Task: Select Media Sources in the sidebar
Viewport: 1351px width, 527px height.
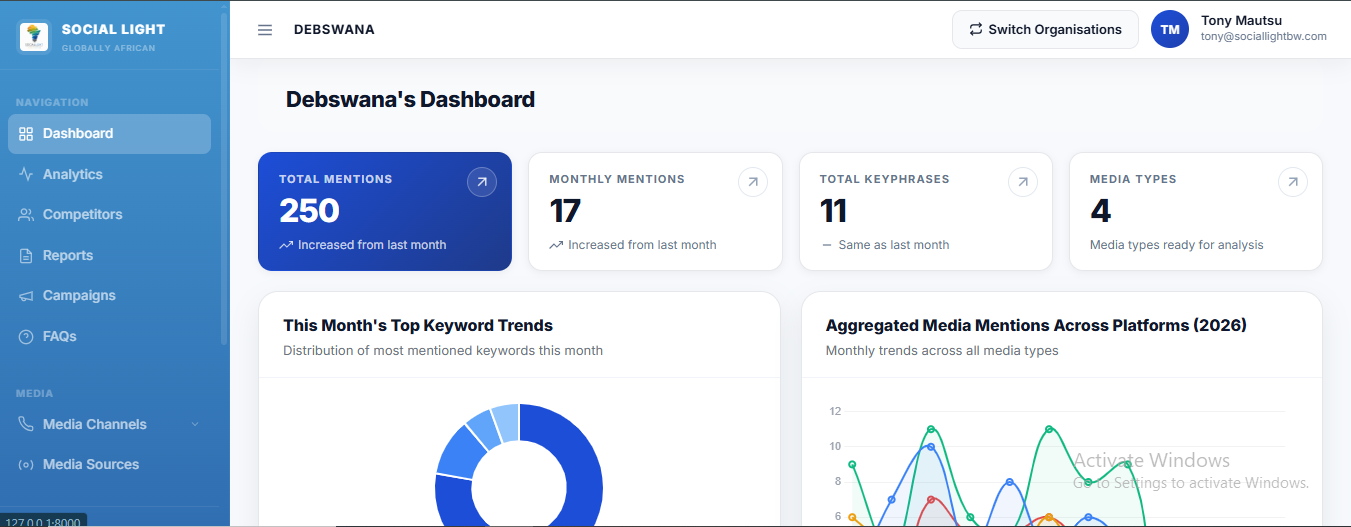Action: click(x=109, y=465)
